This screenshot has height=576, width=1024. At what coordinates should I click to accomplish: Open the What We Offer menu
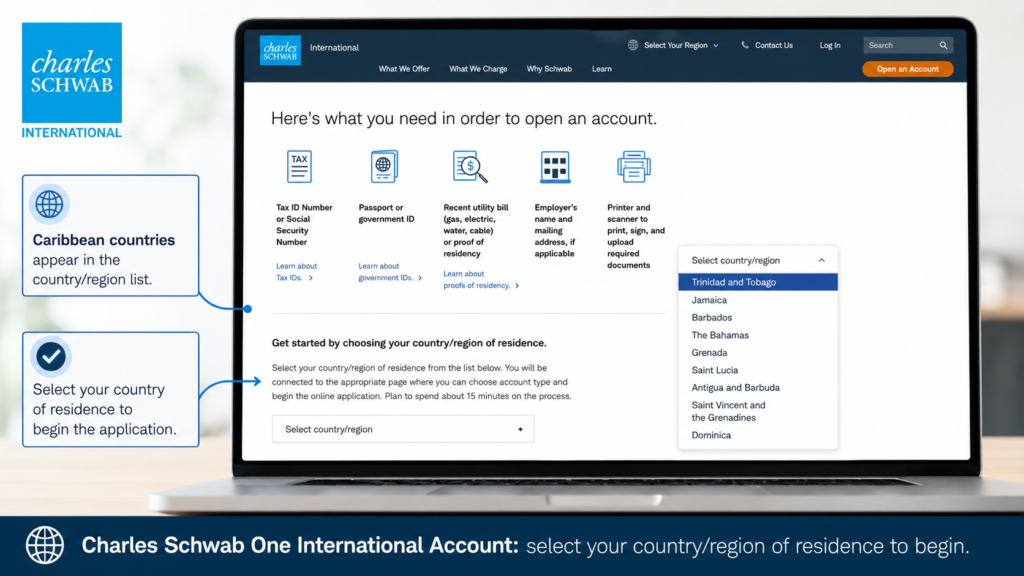[x=404, y=69]
